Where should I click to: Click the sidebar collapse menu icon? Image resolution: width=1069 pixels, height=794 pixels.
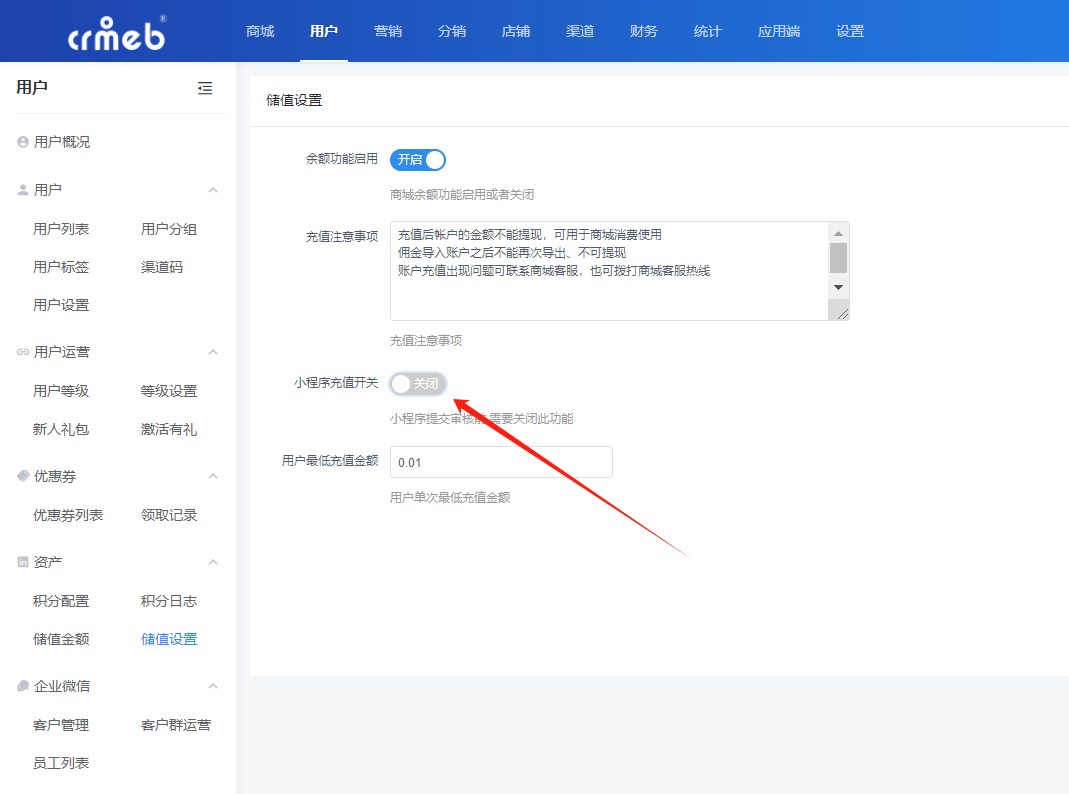[205, 88]
